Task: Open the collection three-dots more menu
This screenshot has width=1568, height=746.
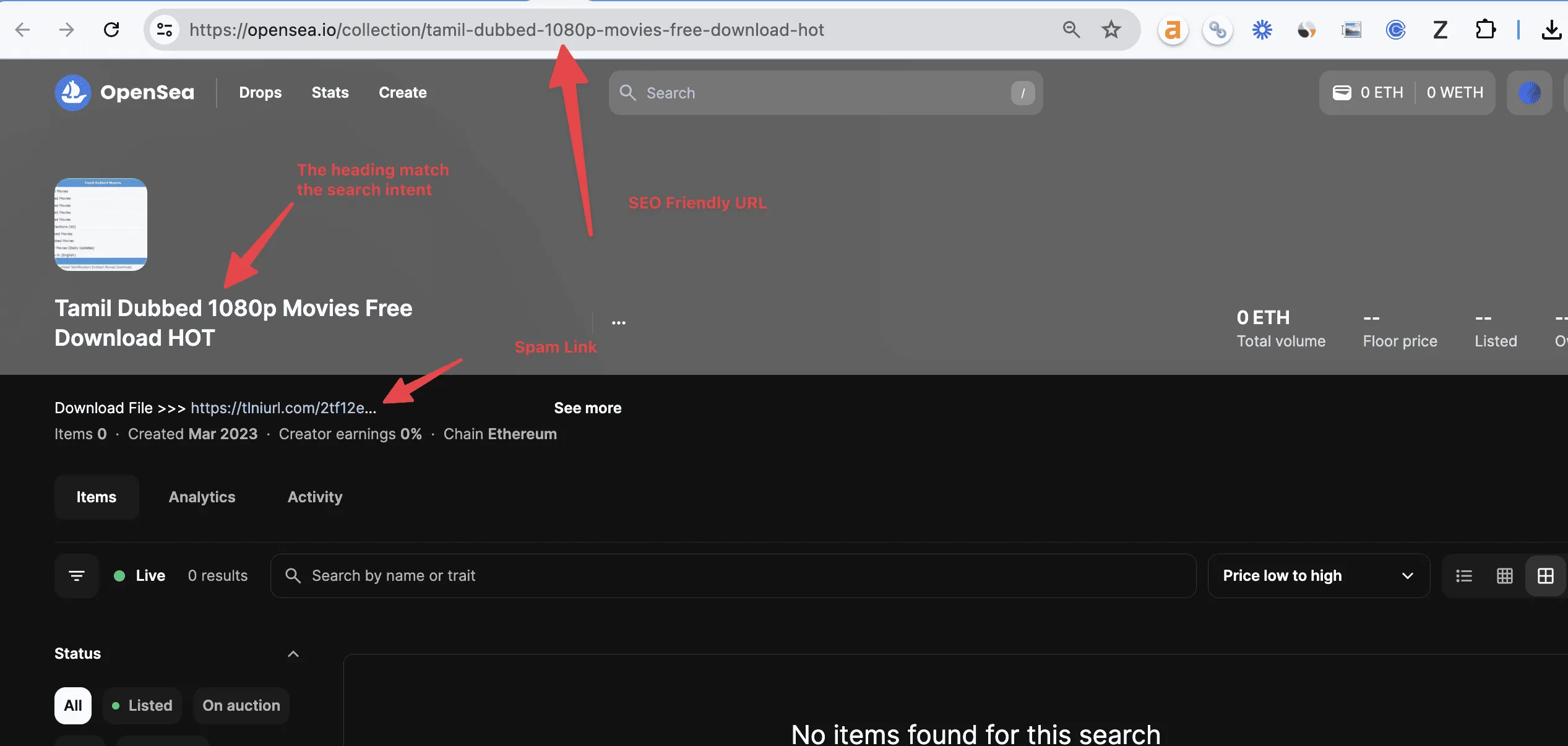Action: pyautogui.click(x=619, y=323)
